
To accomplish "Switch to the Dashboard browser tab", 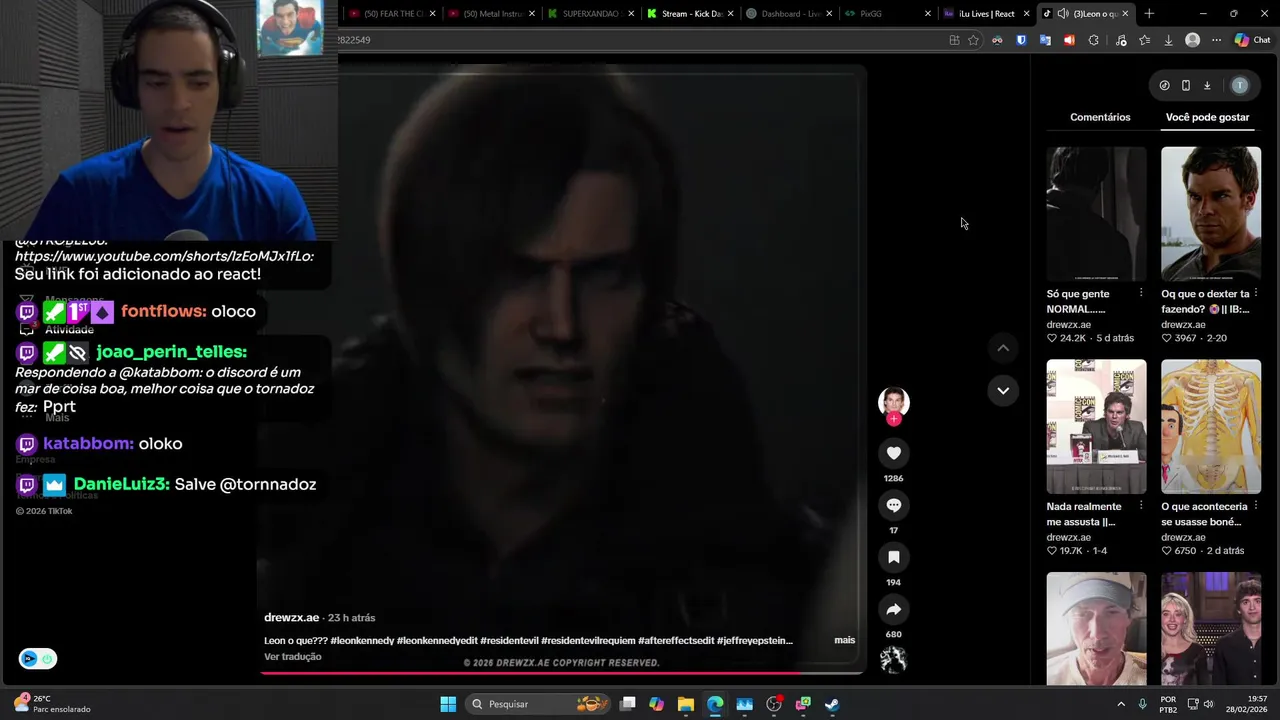I will click(789, 14).
